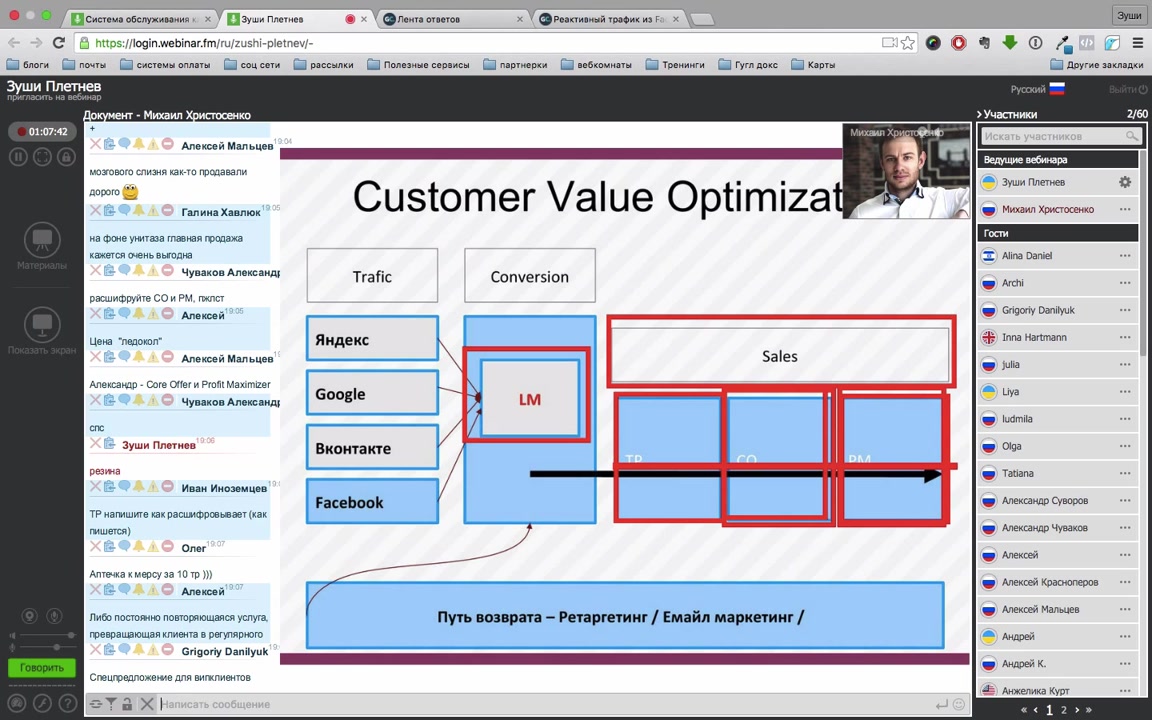Switch to Лента ответов browser tab
Screen dimensions: 1152x720
453,19
